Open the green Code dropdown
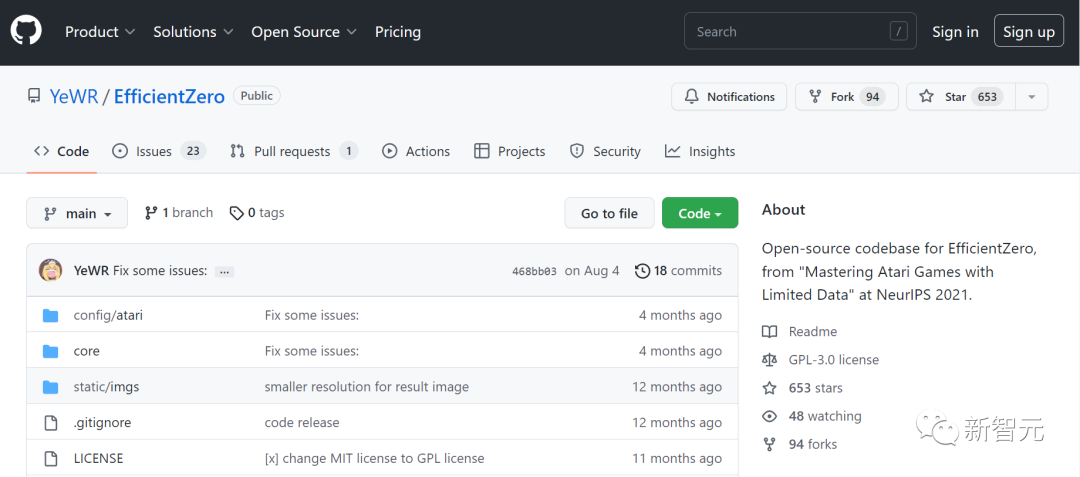The width and height of the screenshot is (1080, 477). 699,213
